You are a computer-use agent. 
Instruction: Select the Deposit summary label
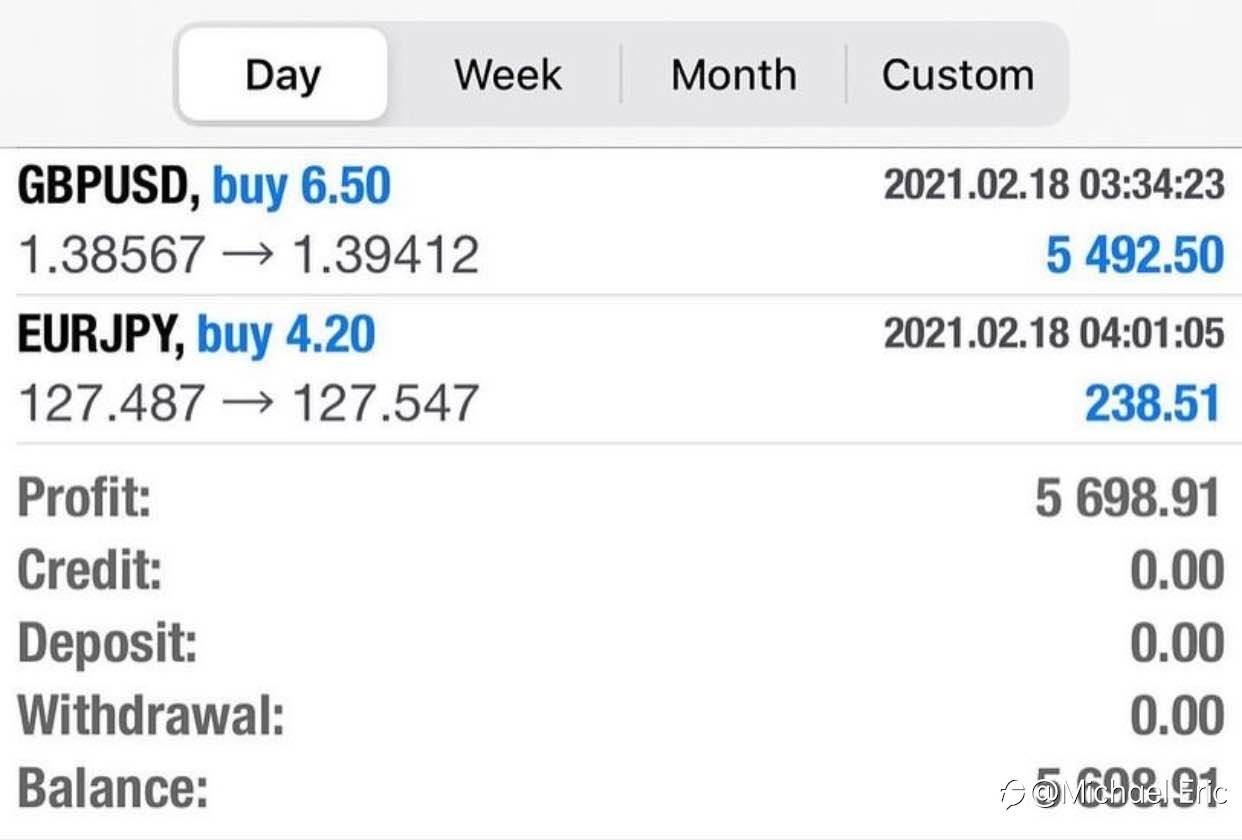pyautogui.click(x=107, y=643)
